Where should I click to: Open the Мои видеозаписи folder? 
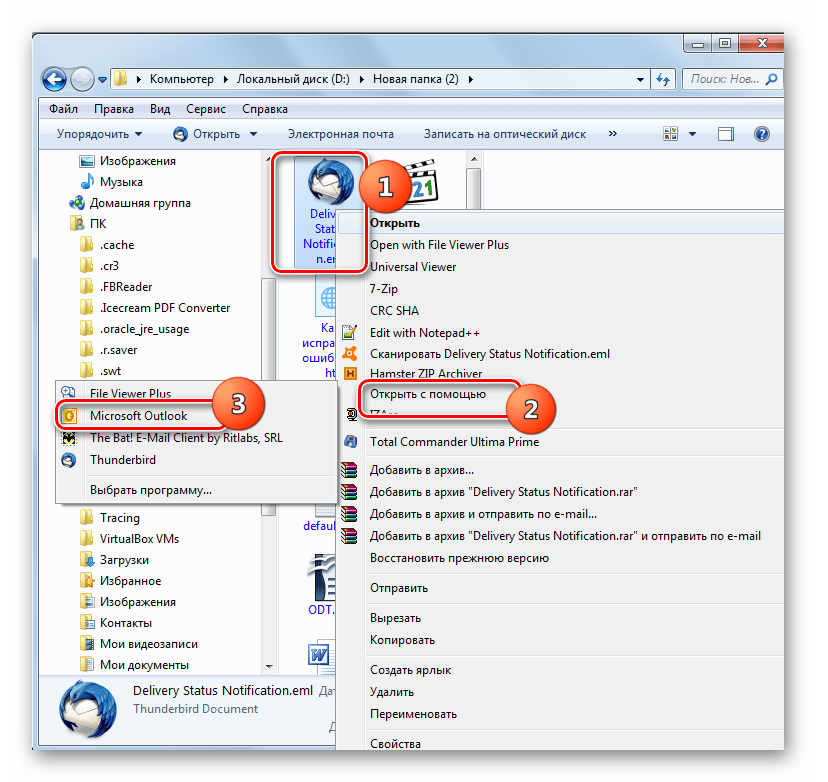(139, 644)
